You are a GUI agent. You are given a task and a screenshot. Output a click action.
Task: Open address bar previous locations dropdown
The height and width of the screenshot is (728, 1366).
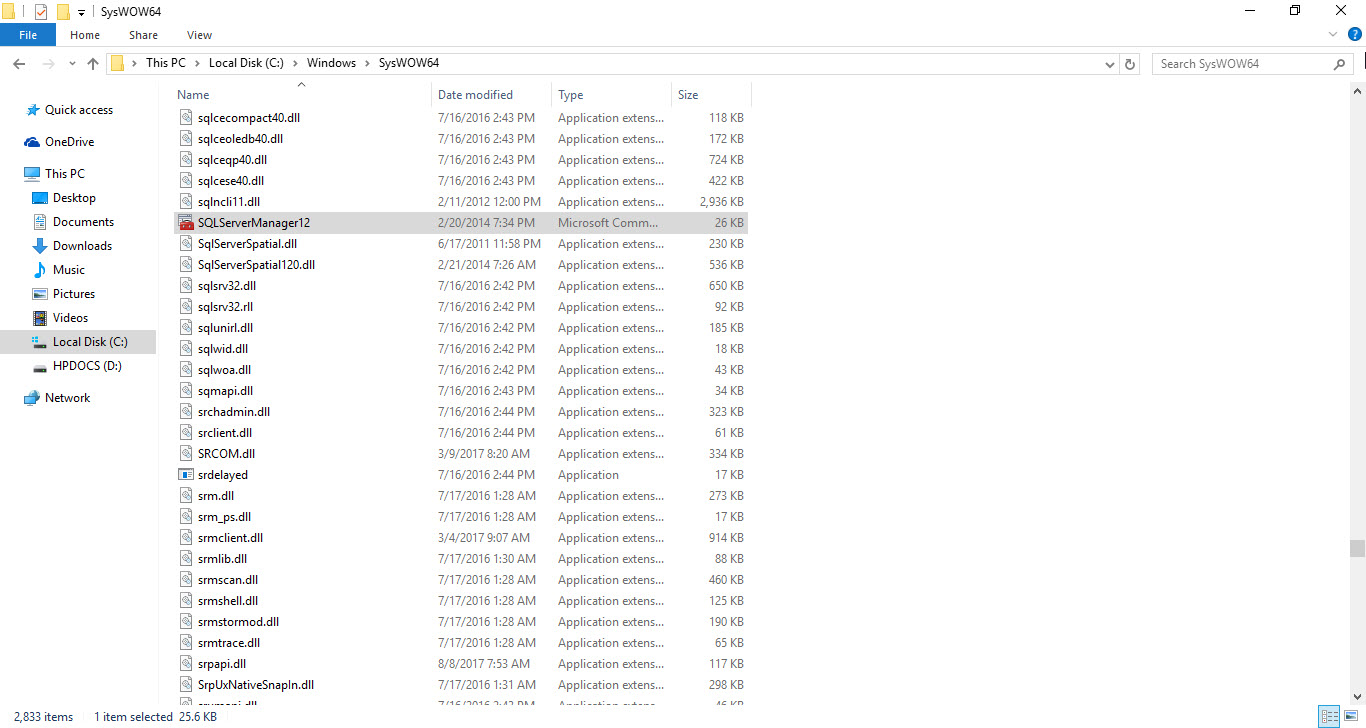(1109, 64)
